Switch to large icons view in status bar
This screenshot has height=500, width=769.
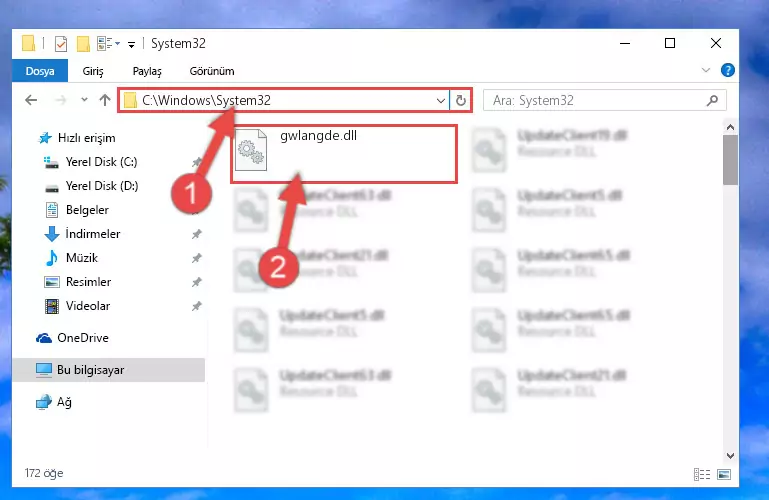pyautogui.click(x=724, y=474)
